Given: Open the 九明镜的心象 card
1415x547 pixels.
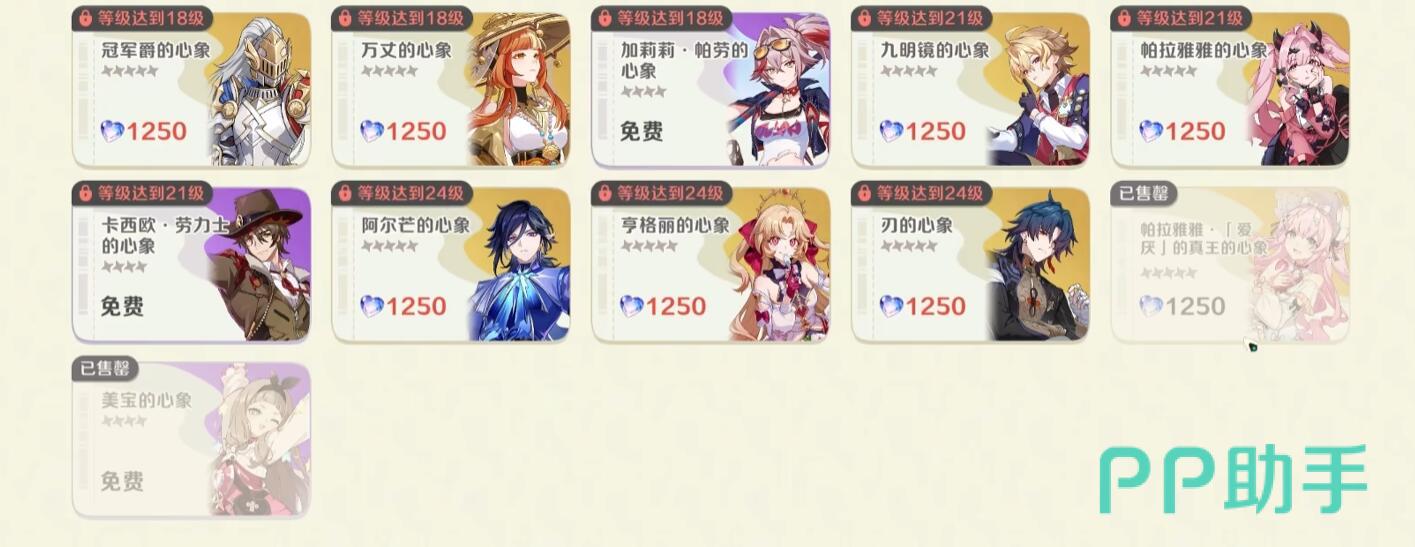Looking at the screenshot, I should [970, 90].
